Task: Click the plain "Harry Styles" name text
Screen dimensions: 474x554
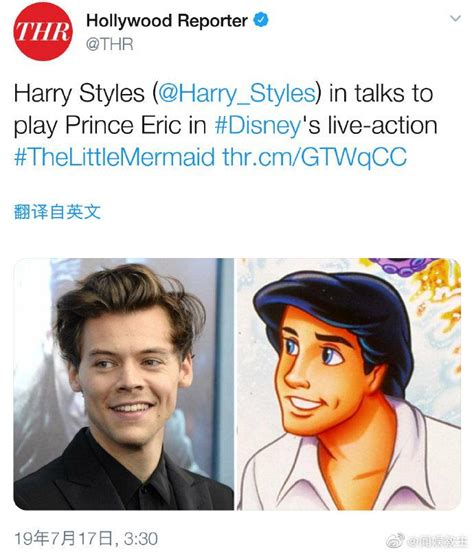Action: click(79, 93)
